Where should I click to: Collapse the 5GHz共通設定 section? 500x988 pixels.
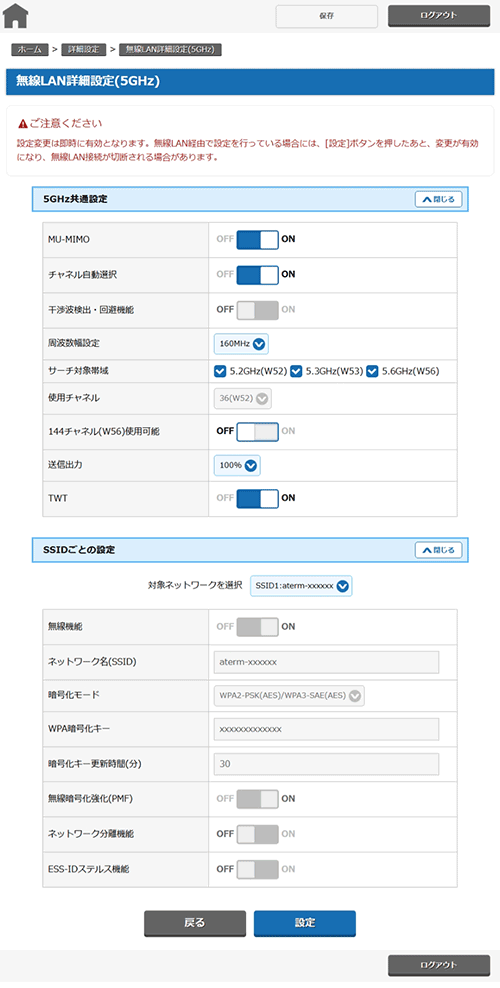[438, 199]
